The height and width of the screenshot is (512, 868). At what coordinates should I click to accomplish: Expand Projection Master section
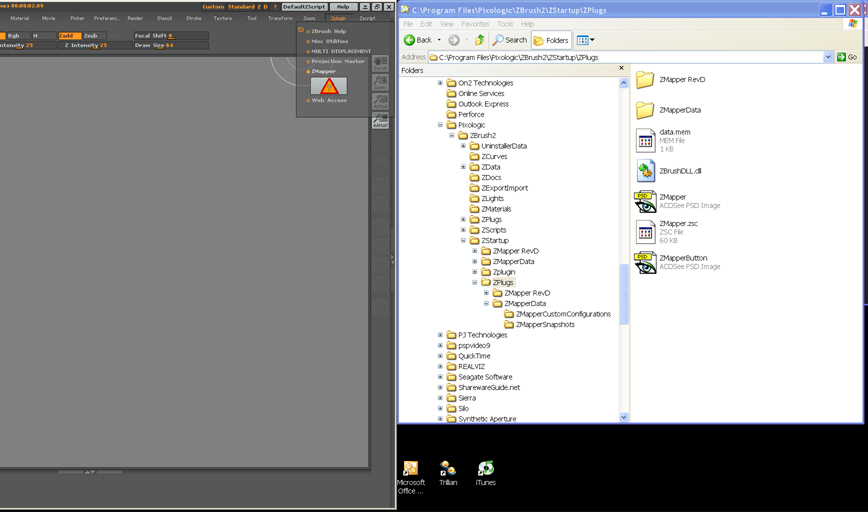[336, 61]
